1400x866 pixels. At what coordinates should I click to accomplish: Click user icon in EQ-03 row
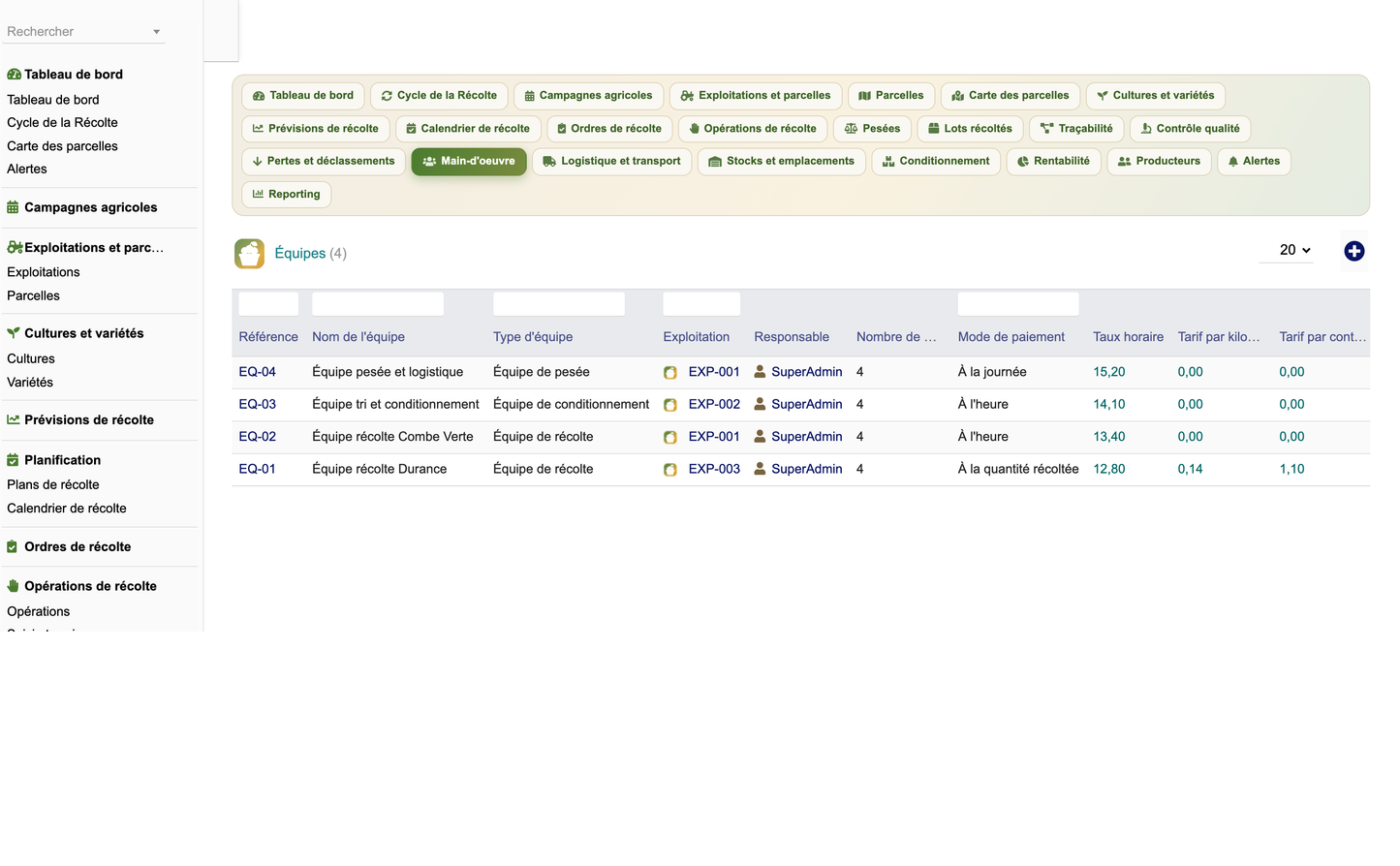click(x=761, y=404)
